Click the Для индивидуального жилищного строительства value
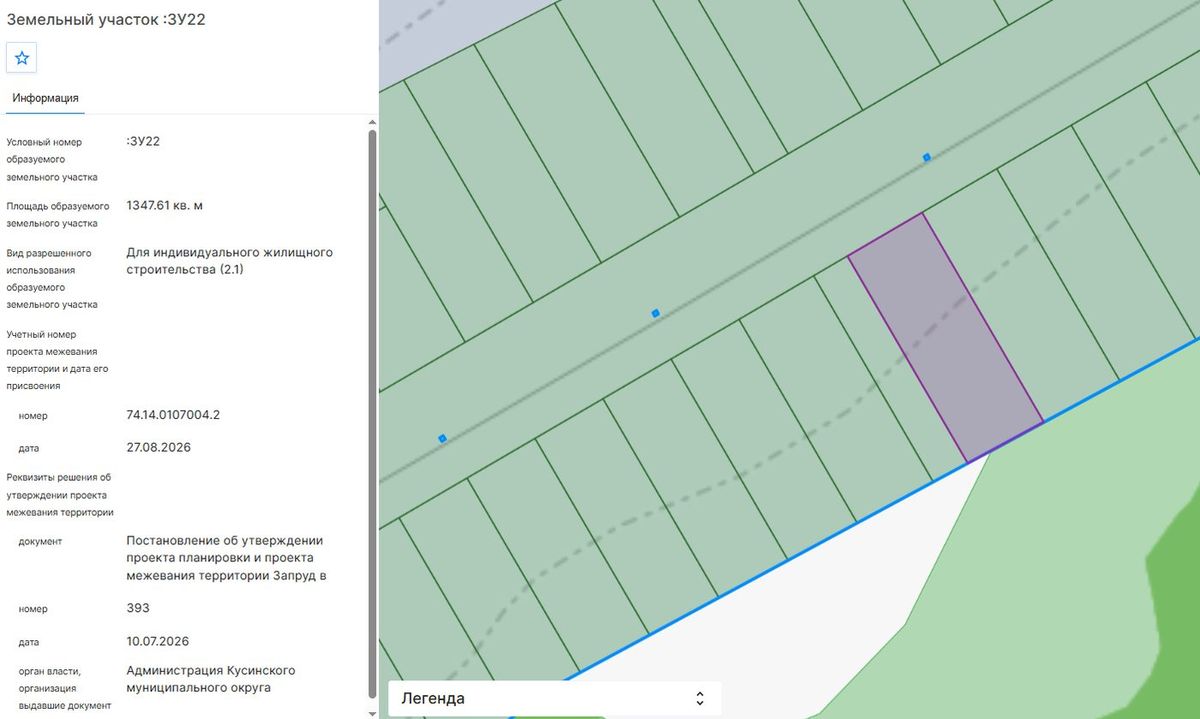The width and height of the screenshot is (1200, 719). pos(230,261)
